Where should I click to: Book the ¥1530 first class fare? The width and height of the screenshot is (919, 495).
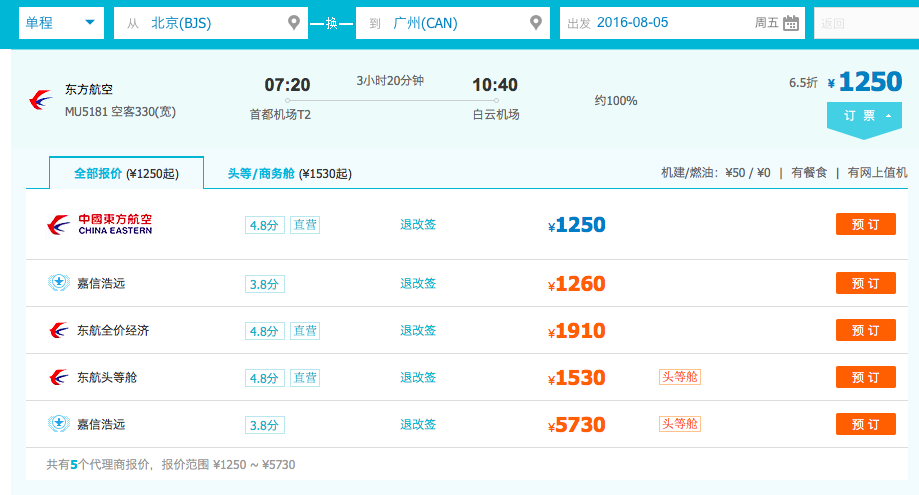coord(866,377)
